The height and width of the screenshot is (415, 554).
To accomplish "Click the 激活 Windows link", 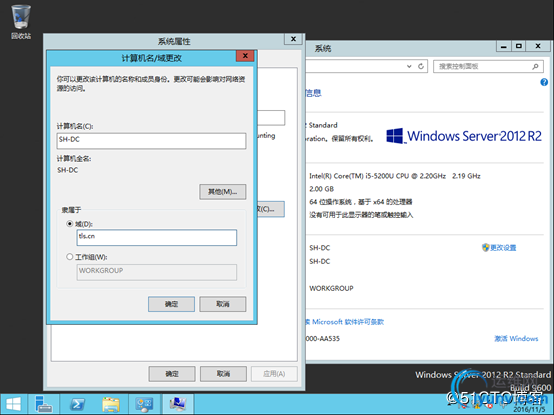I will [516, 338].
